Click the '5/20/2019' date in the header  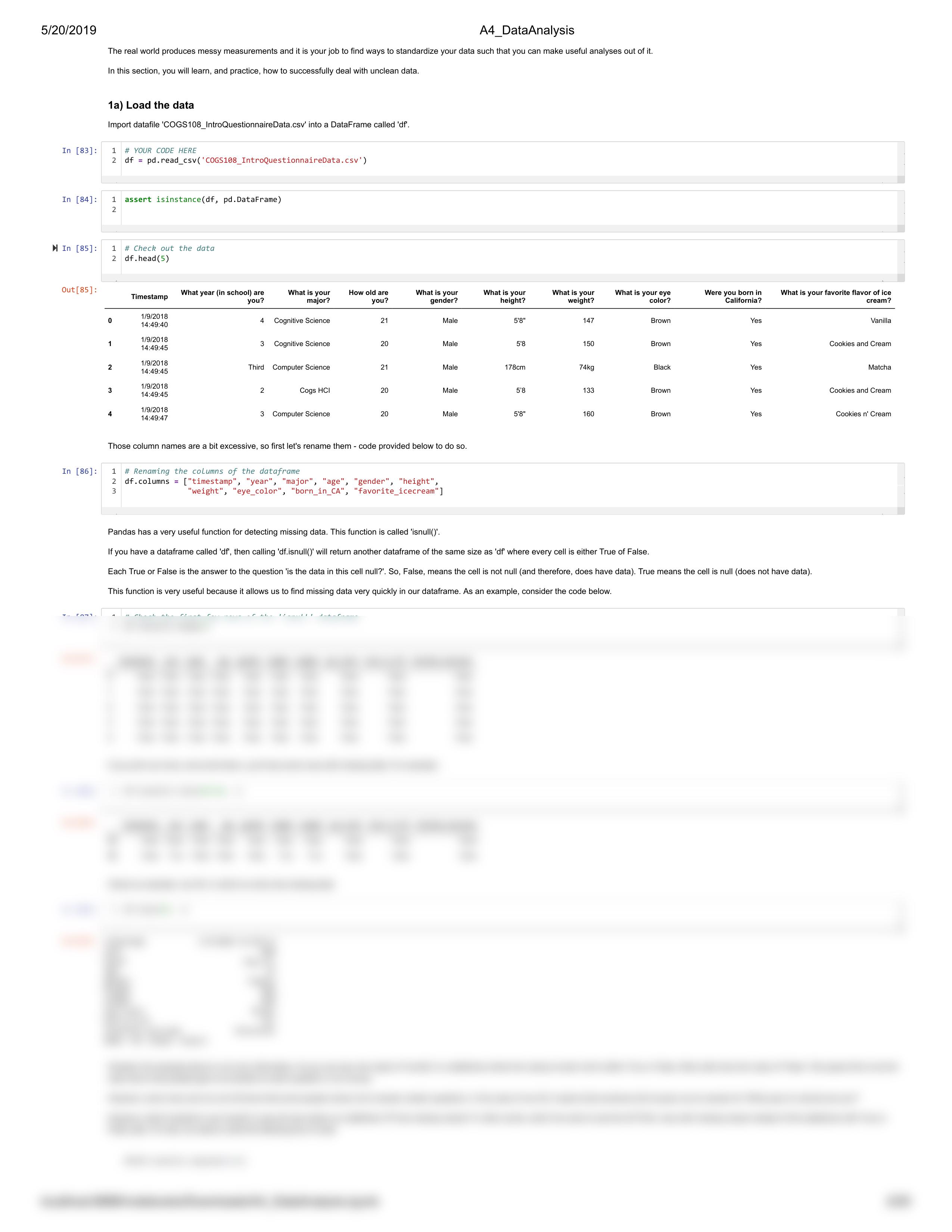(69, 31)
